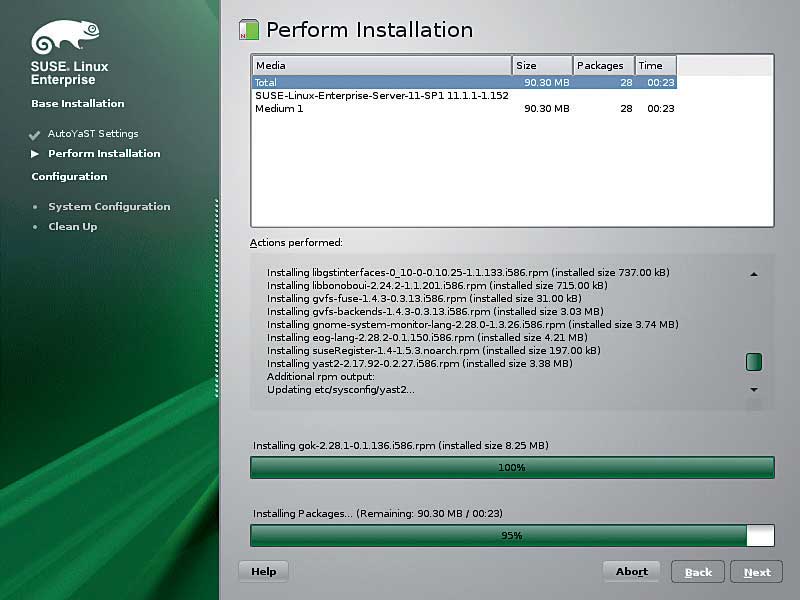The image size is (800, 600).
Task: Click the Base Installation heading
Action: (x=78, y=104)
